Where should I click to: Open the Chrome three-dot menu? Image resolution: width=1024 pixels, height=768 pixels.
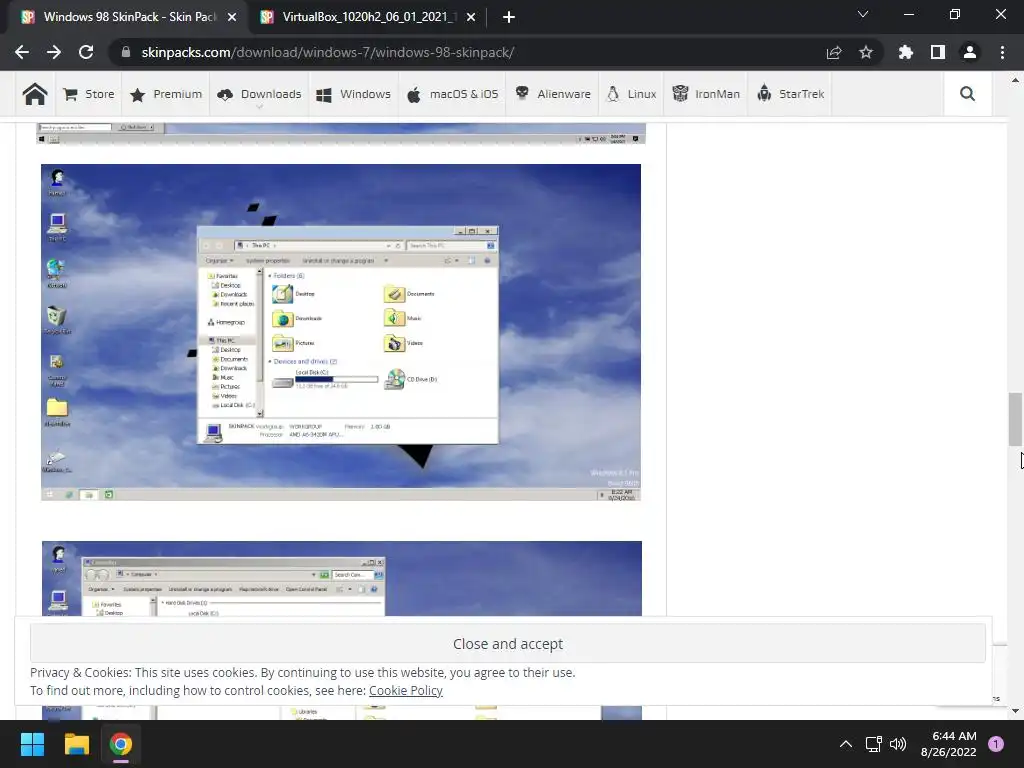[x=1002, y=52]
